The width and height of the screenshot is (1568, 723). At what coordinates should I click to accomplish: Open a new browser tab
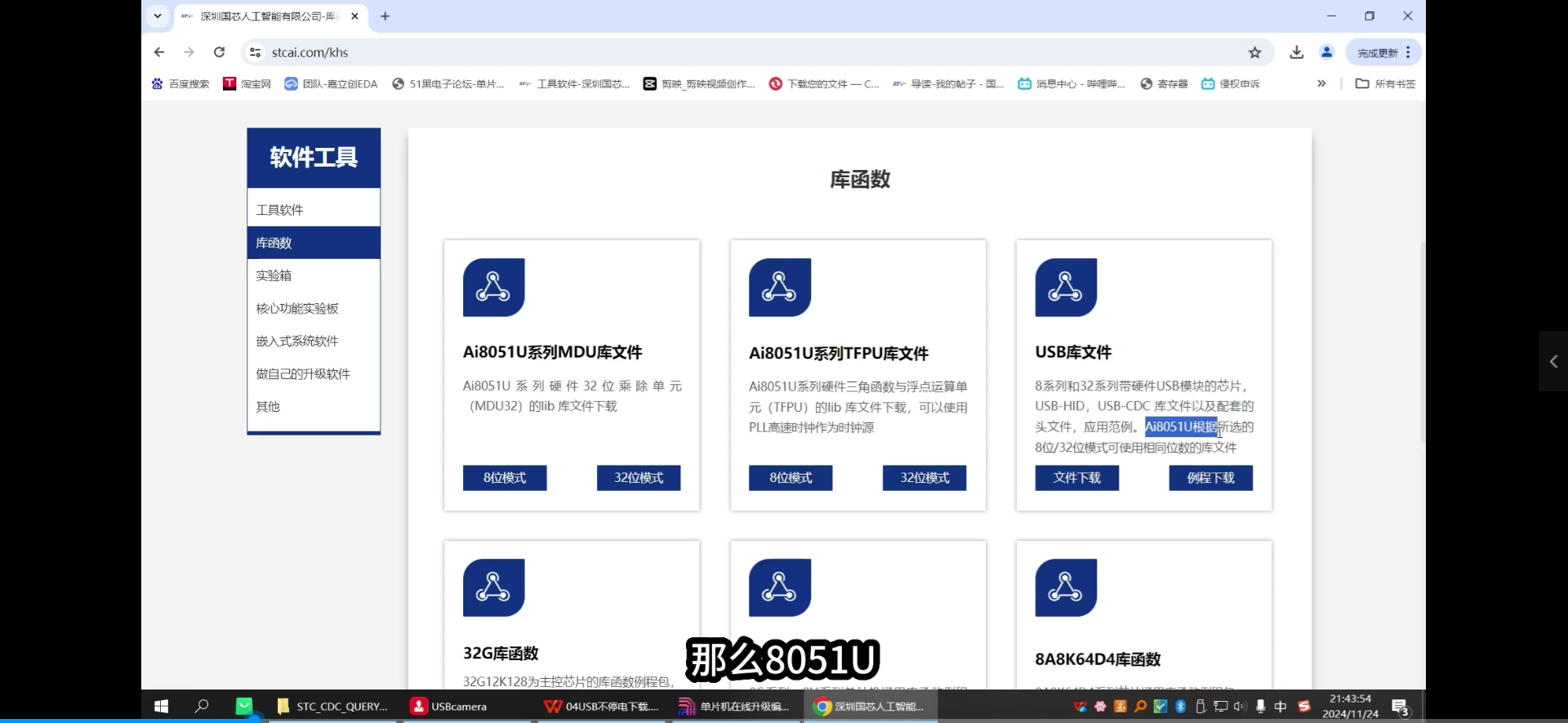(385, 16)
